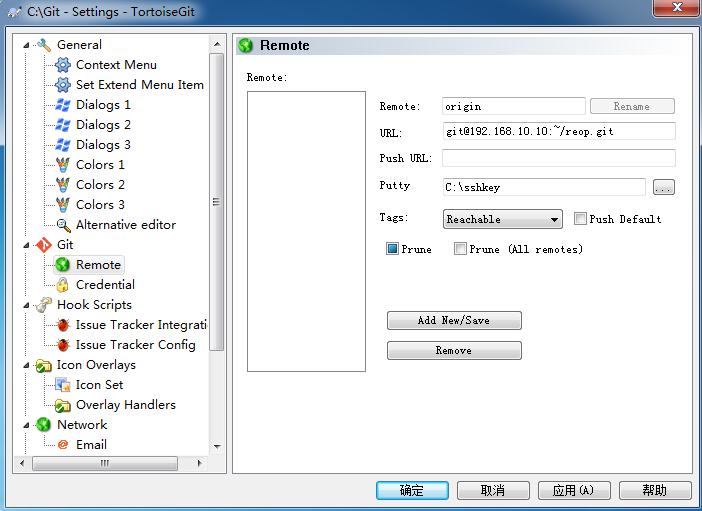This screenshot has height=511, width=702.
Task: Click the Colors 1 paint icon
Action: tap(63, 165)
